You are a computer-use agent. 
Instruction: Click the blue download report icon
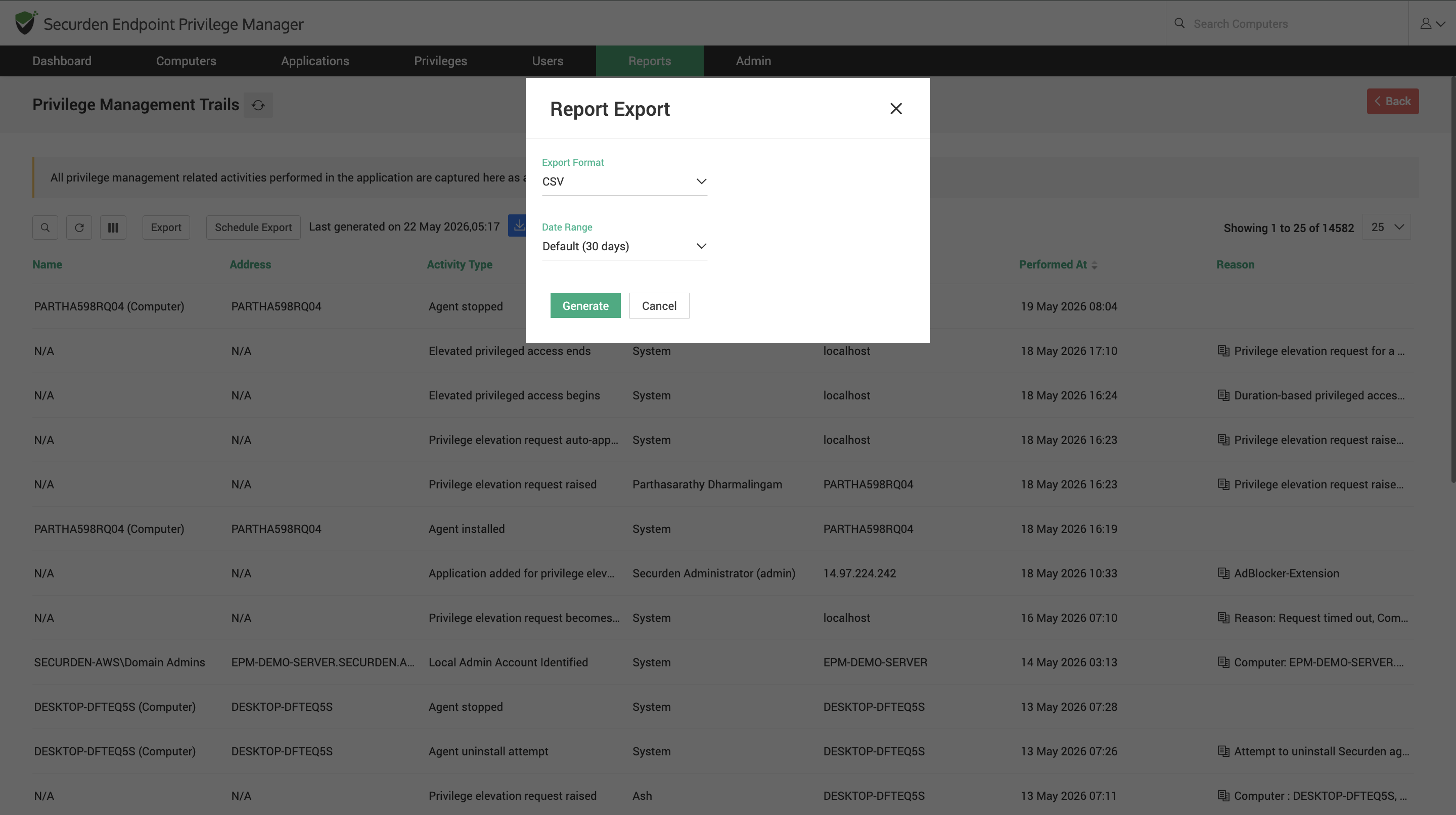click(x=517, y=225)
